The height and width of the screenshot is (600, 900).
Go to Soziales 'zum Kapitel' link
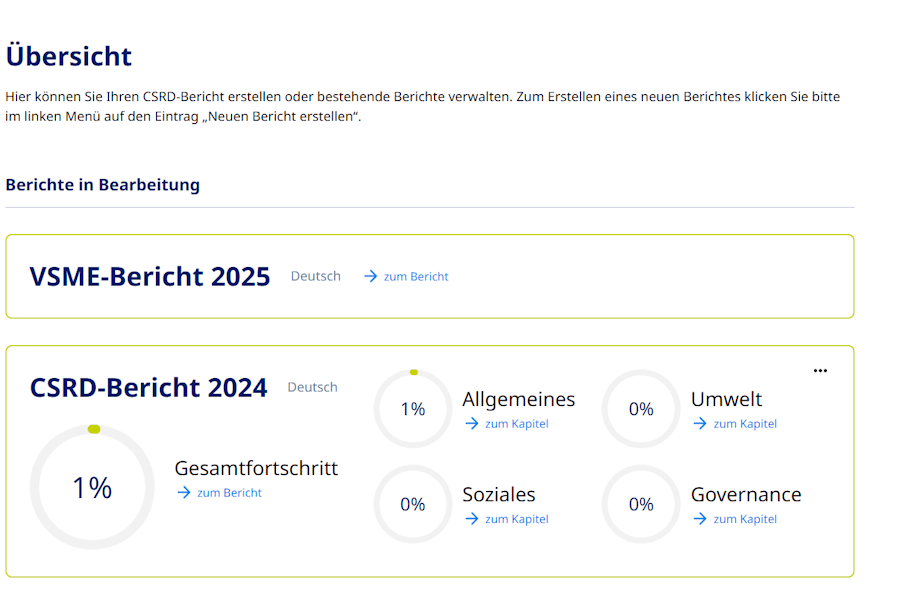point(516,518)
